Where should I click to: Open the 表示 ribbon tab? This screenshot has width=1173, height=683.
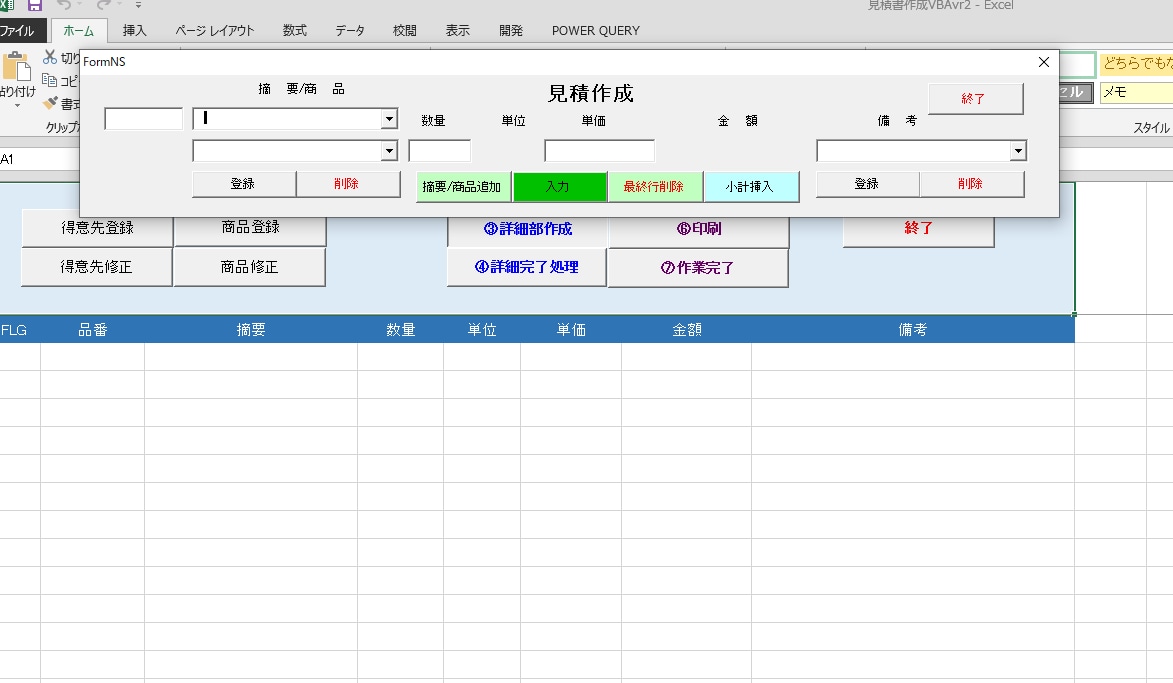click(x=458, y=31)
